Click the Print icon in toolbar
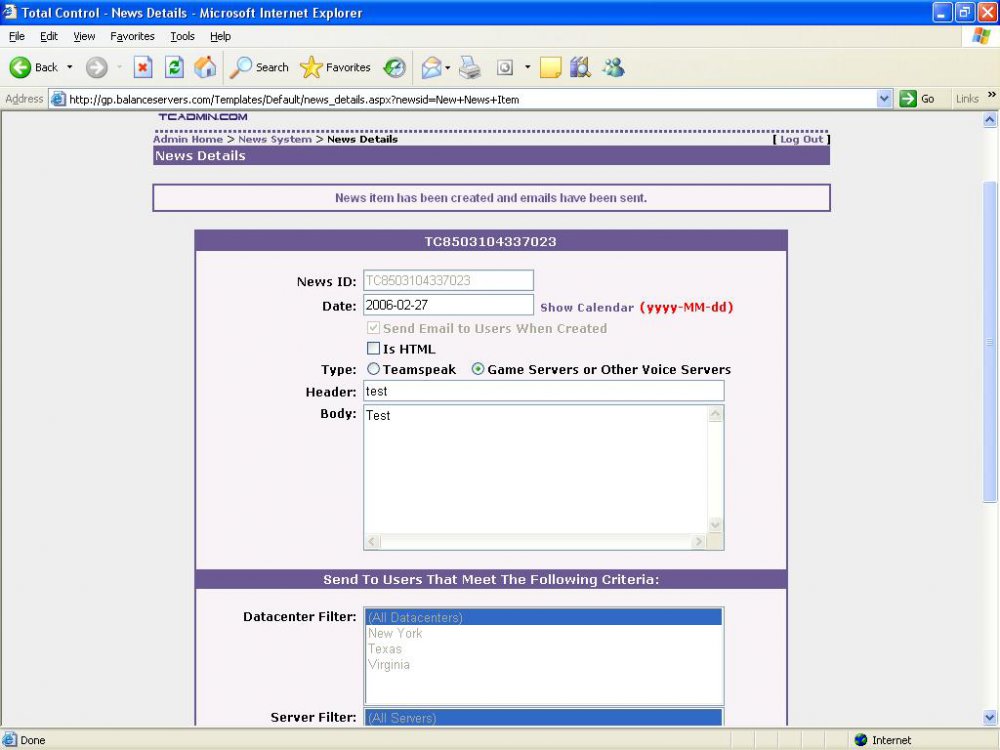Viewport: 1000px width, 750px height. 470,67
